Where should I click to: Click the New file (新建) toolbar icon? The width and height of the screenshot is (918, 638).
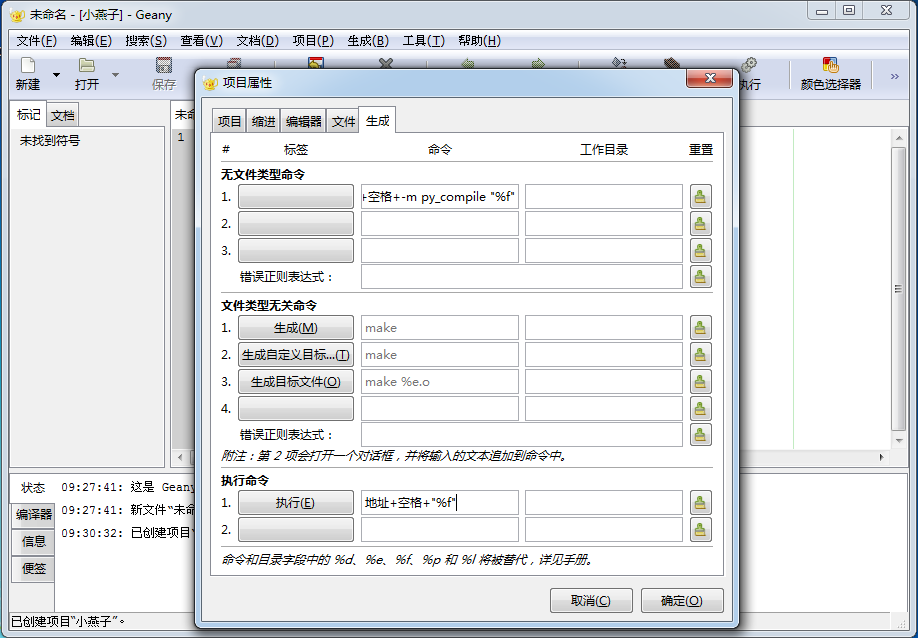coord(28,66)
